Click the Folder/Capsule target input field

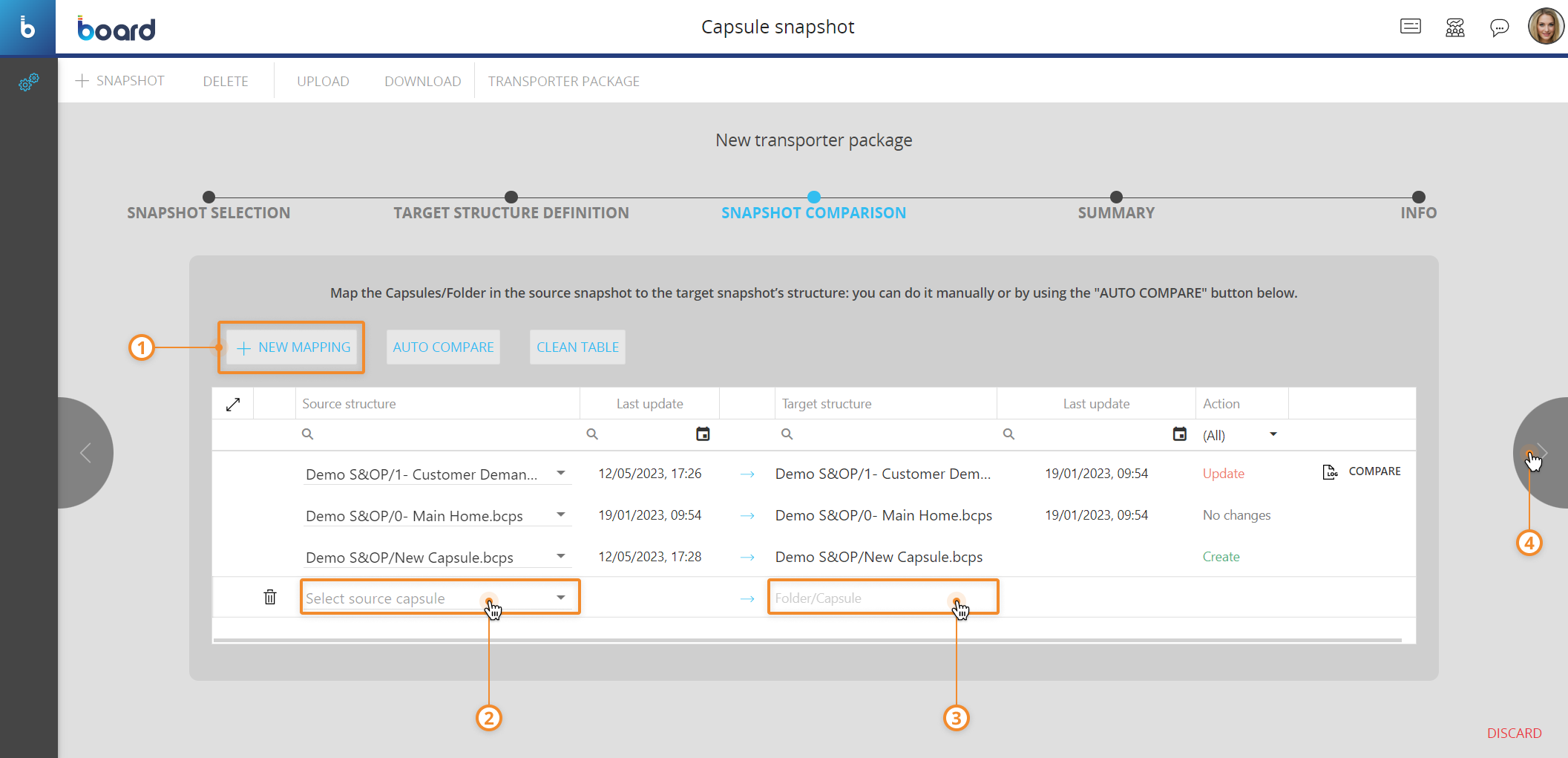pyautogui.click(x=883, y=598)
